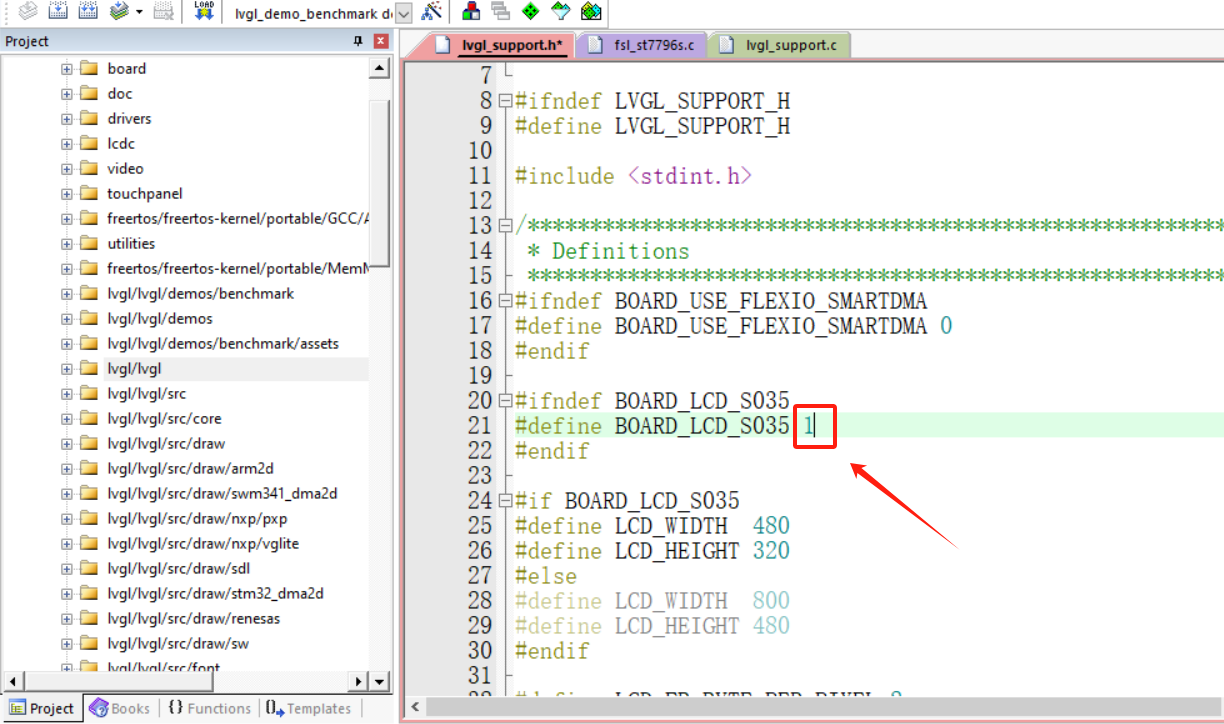The image size is (1224, 724).
Task: Switch to the lvgl_support.c editor tab
Action: [x=778, y=45]
